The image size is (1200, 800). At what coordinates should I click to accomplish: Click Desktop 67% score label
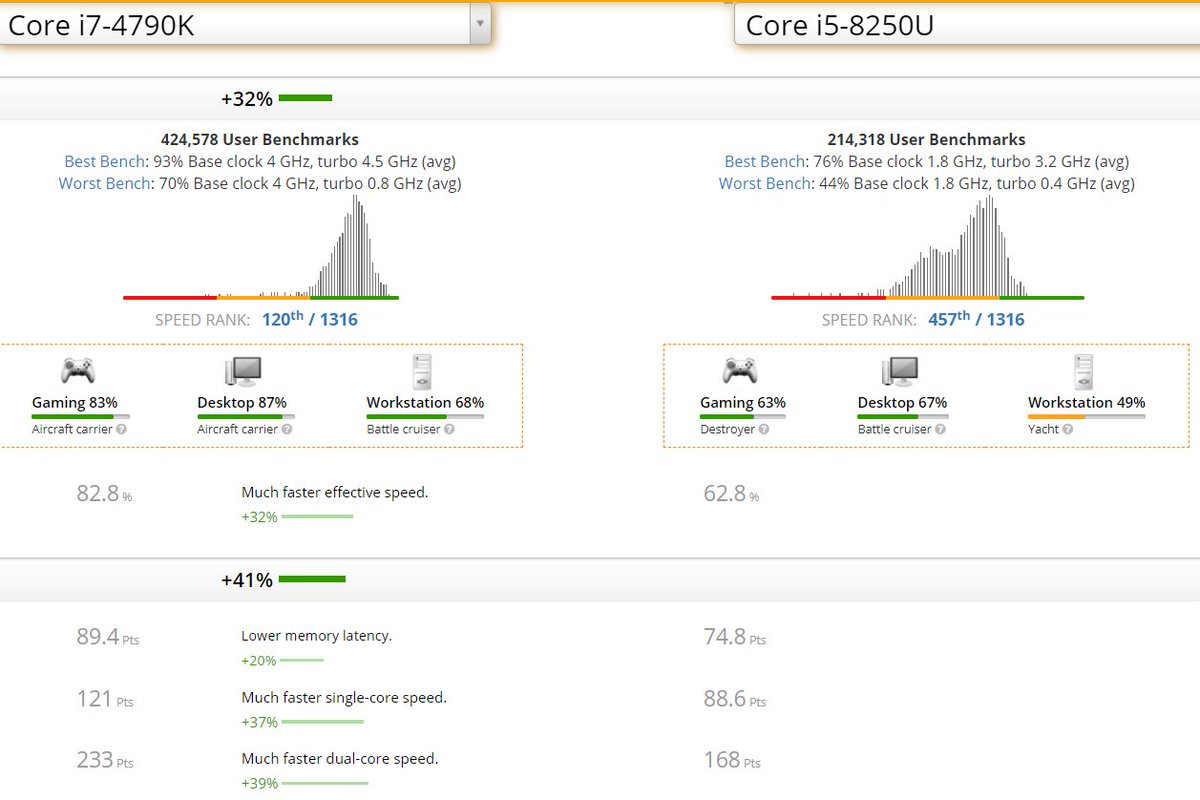point(902,403)
